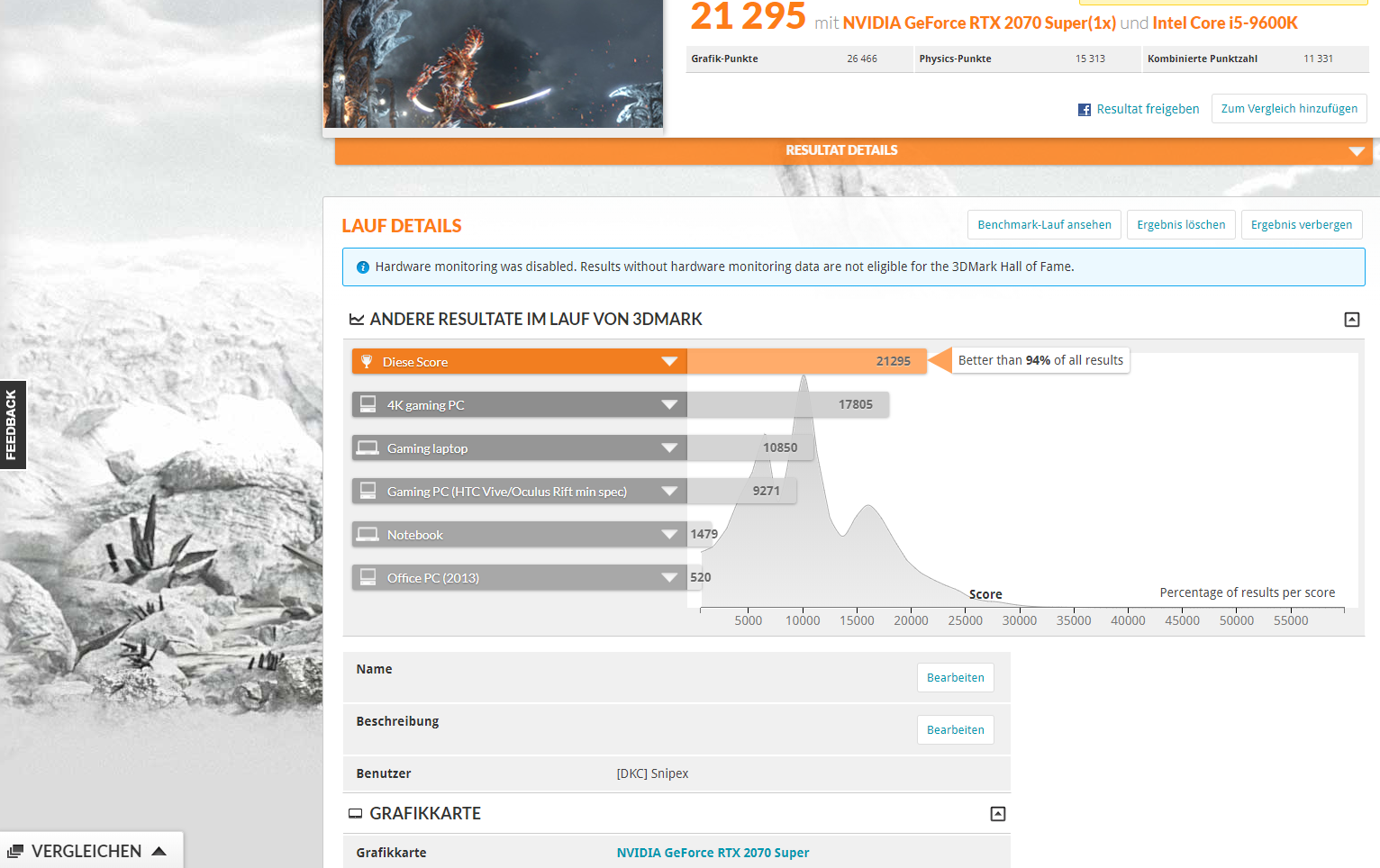Click Bearbeiten in the Name row
The width and height of the screenshot is (1380, 868).
(x=956, y=678)
